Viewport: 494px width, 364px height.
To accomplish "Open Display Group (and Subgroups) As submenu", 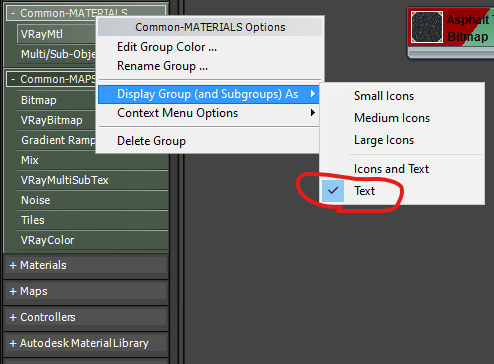I will click(208, 94).
